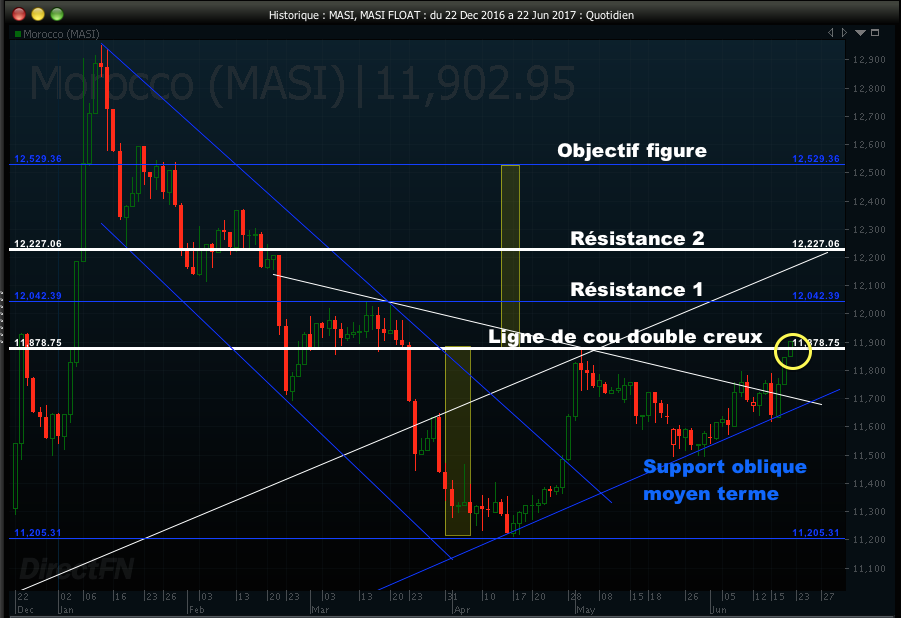
Task: Select the 'Résistance 2' label
Action: pyautogui.click(x=637, y=238)
